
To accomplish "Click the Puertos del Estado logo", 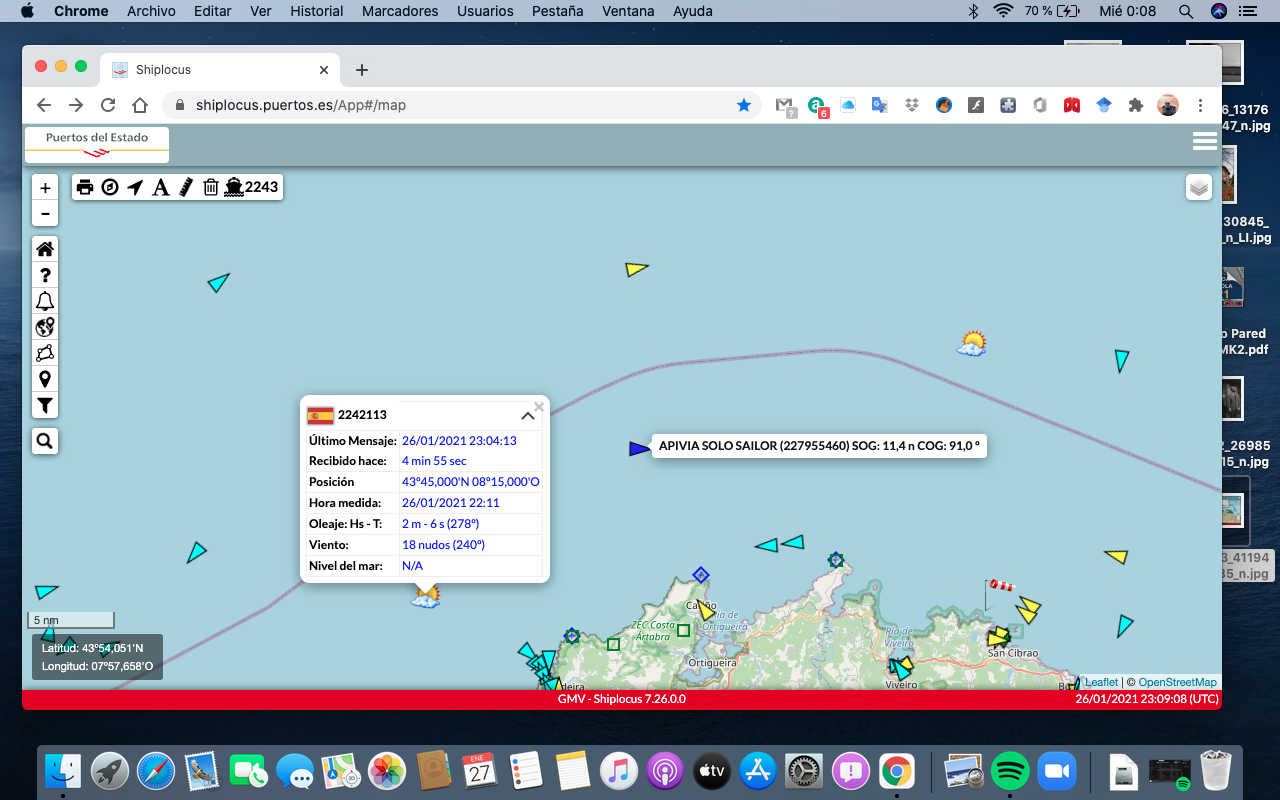I will pos(97,144).
